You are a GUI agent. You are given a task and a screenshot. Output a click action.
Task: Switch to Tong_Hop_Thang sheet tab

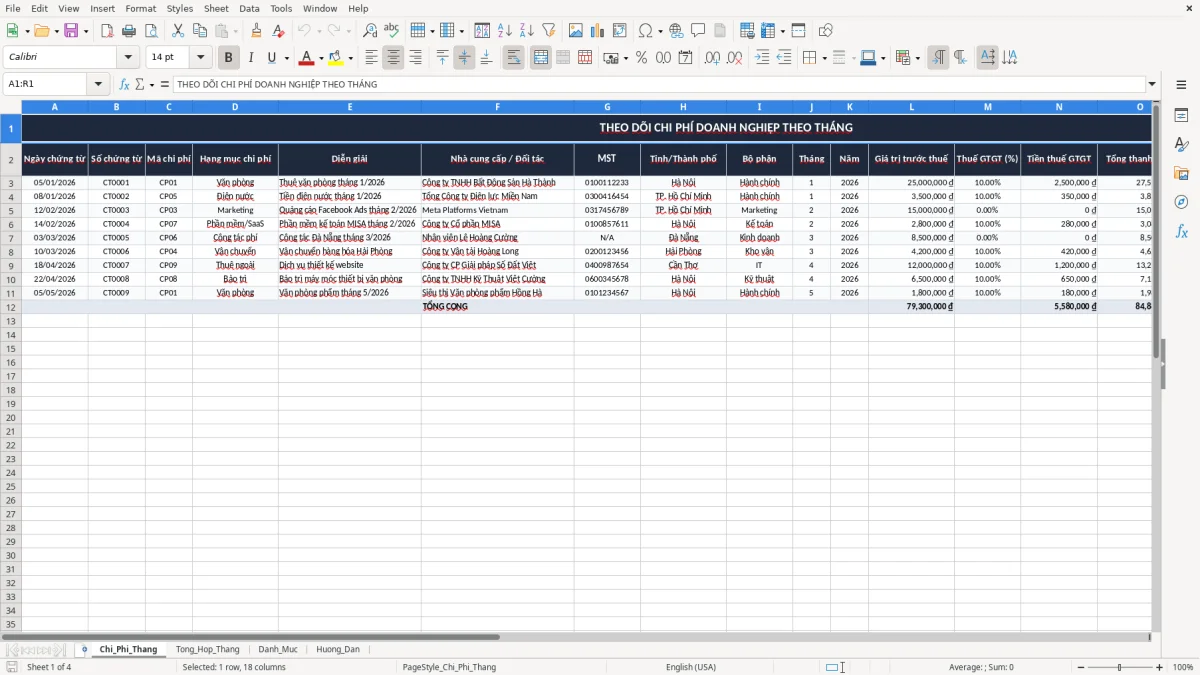(208, 649)
